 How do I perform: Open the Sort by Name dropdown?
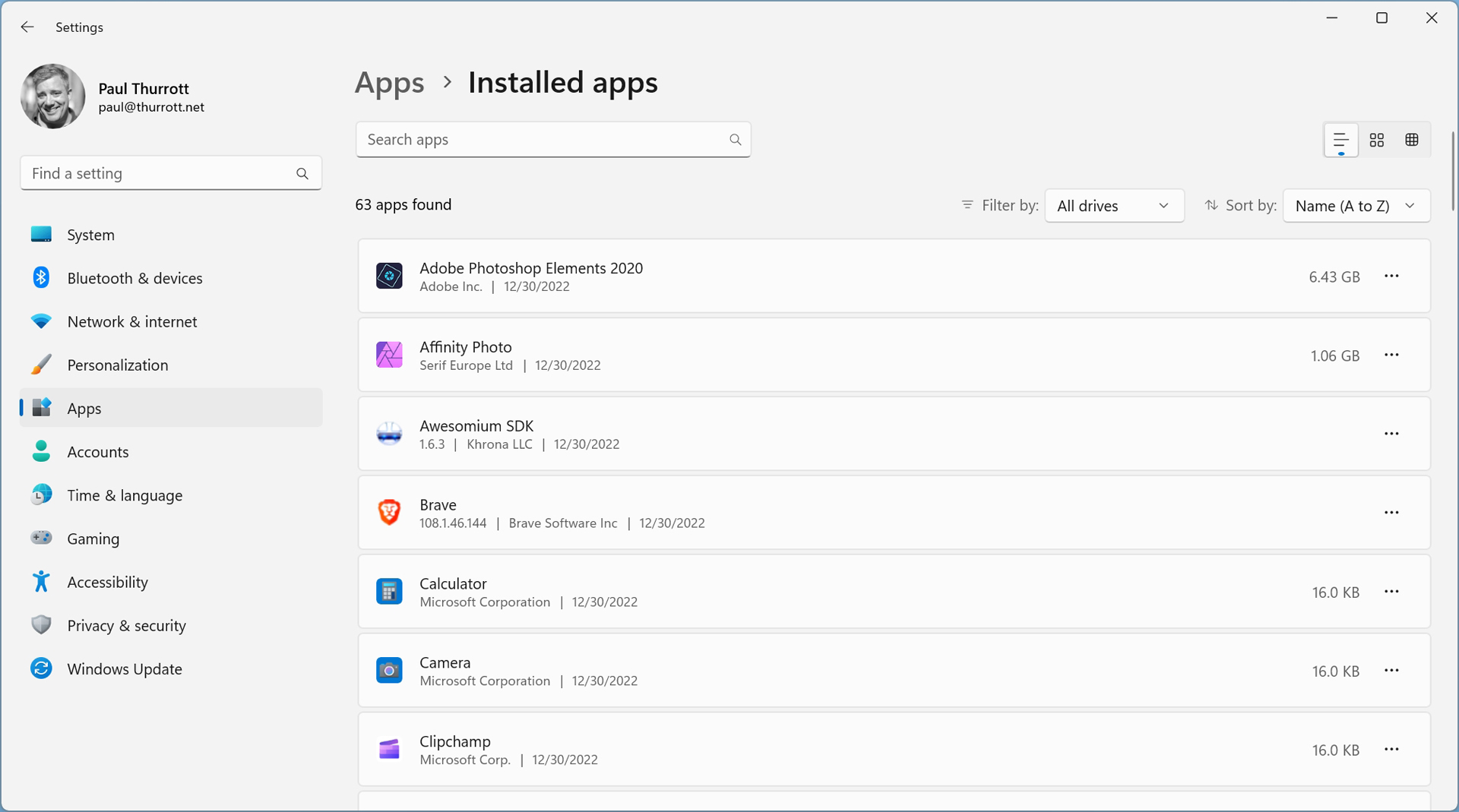[x=1356, y=206]
